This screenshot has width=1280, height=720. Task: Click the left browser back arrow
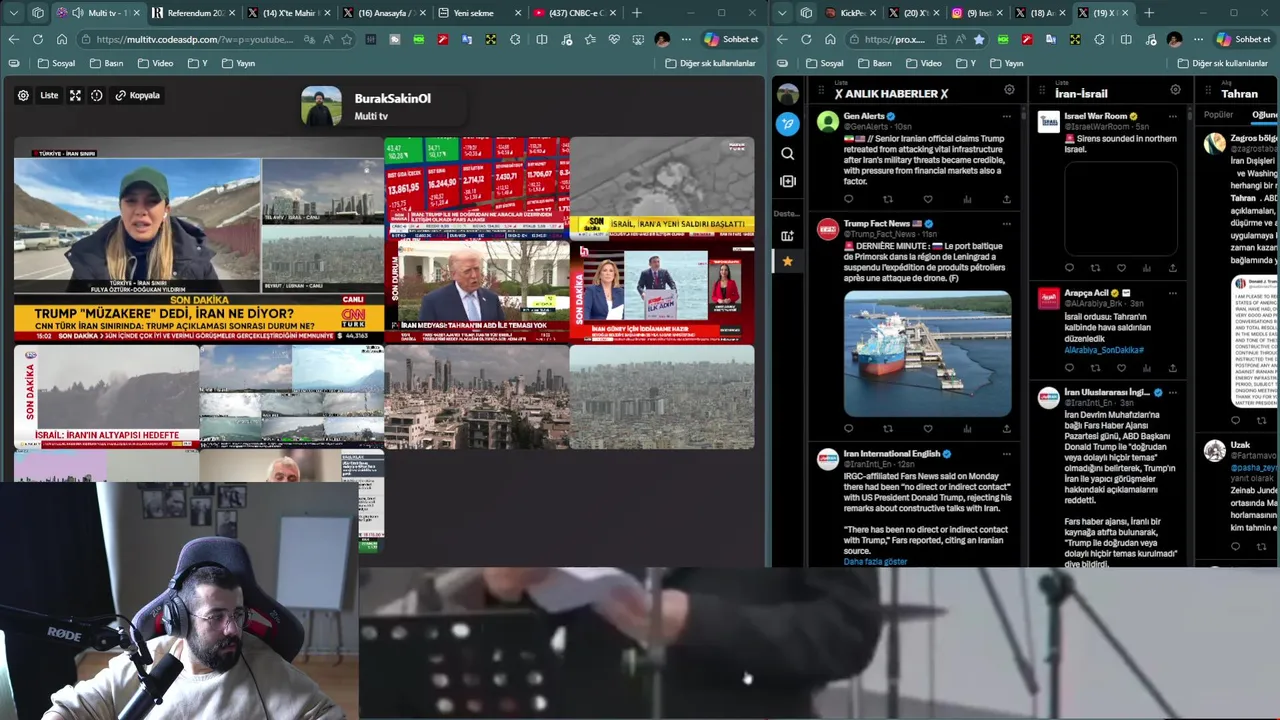[x=14, y=39]
